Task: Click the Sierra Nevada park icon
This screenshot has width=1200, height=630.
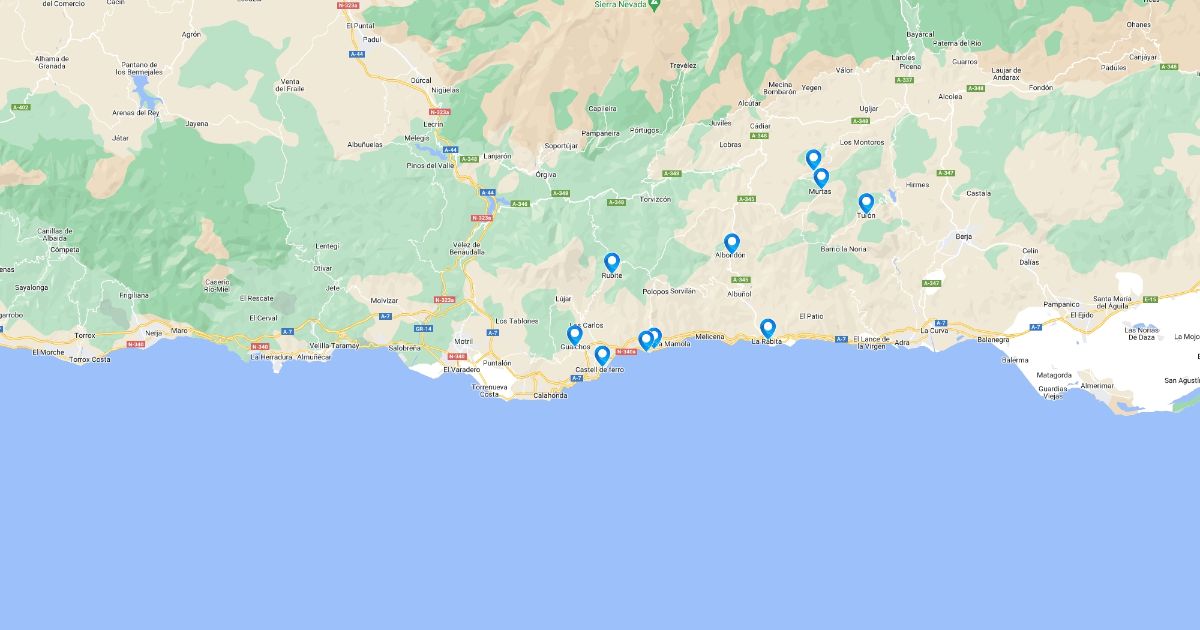Action: point(654,4)
